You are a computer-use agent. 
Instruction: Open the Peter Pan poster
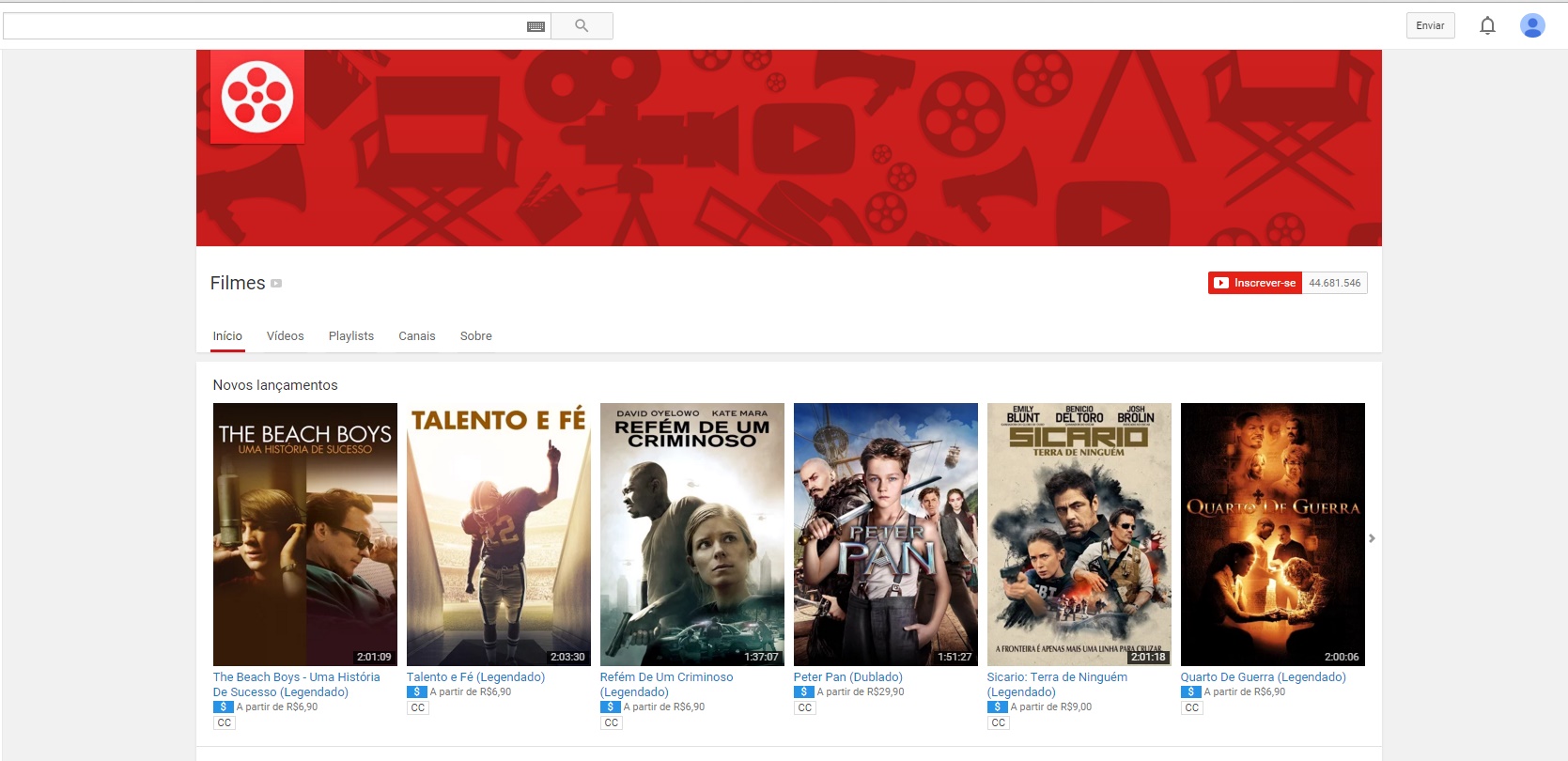click(x=886, y=535)
